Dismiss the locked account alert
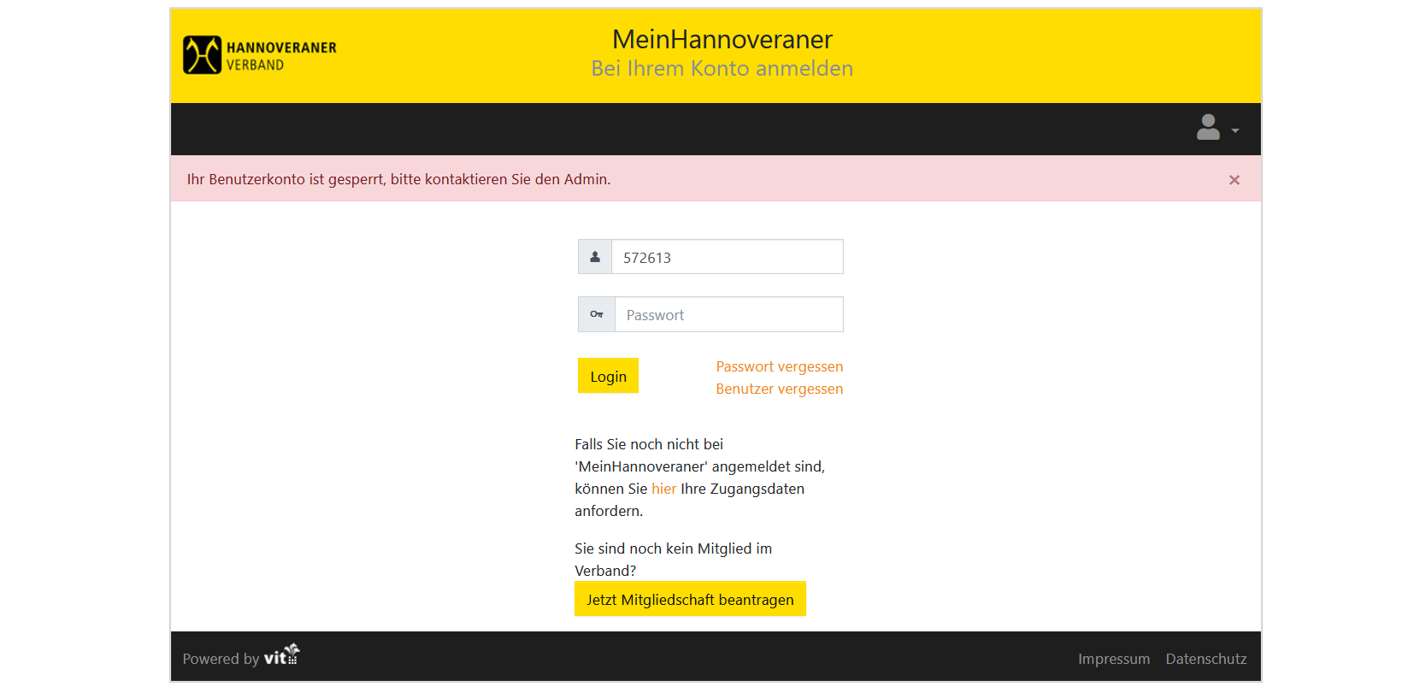The height and width of the screenshot is (689, 1424). [1234, 180]
